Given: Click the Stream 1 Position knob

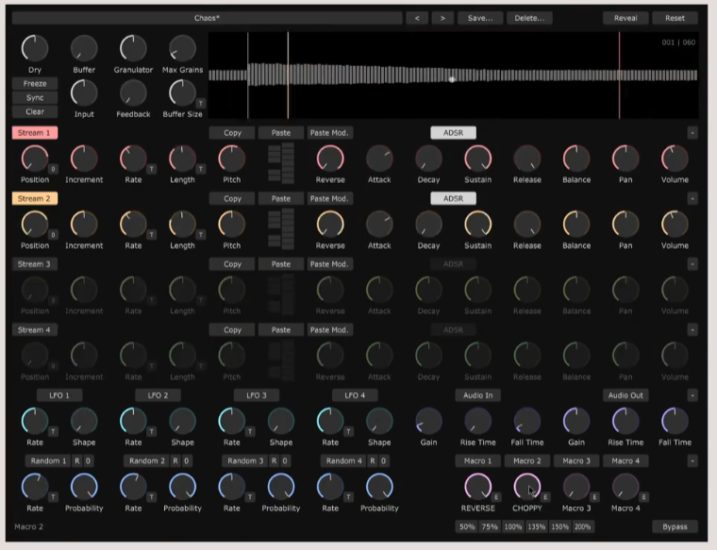Looking at the screenshot, I should [35, 159].
